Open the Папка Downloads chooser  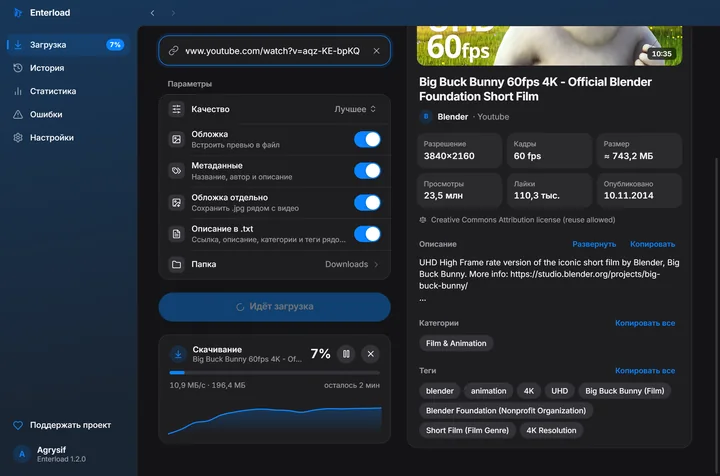[275, 264]
